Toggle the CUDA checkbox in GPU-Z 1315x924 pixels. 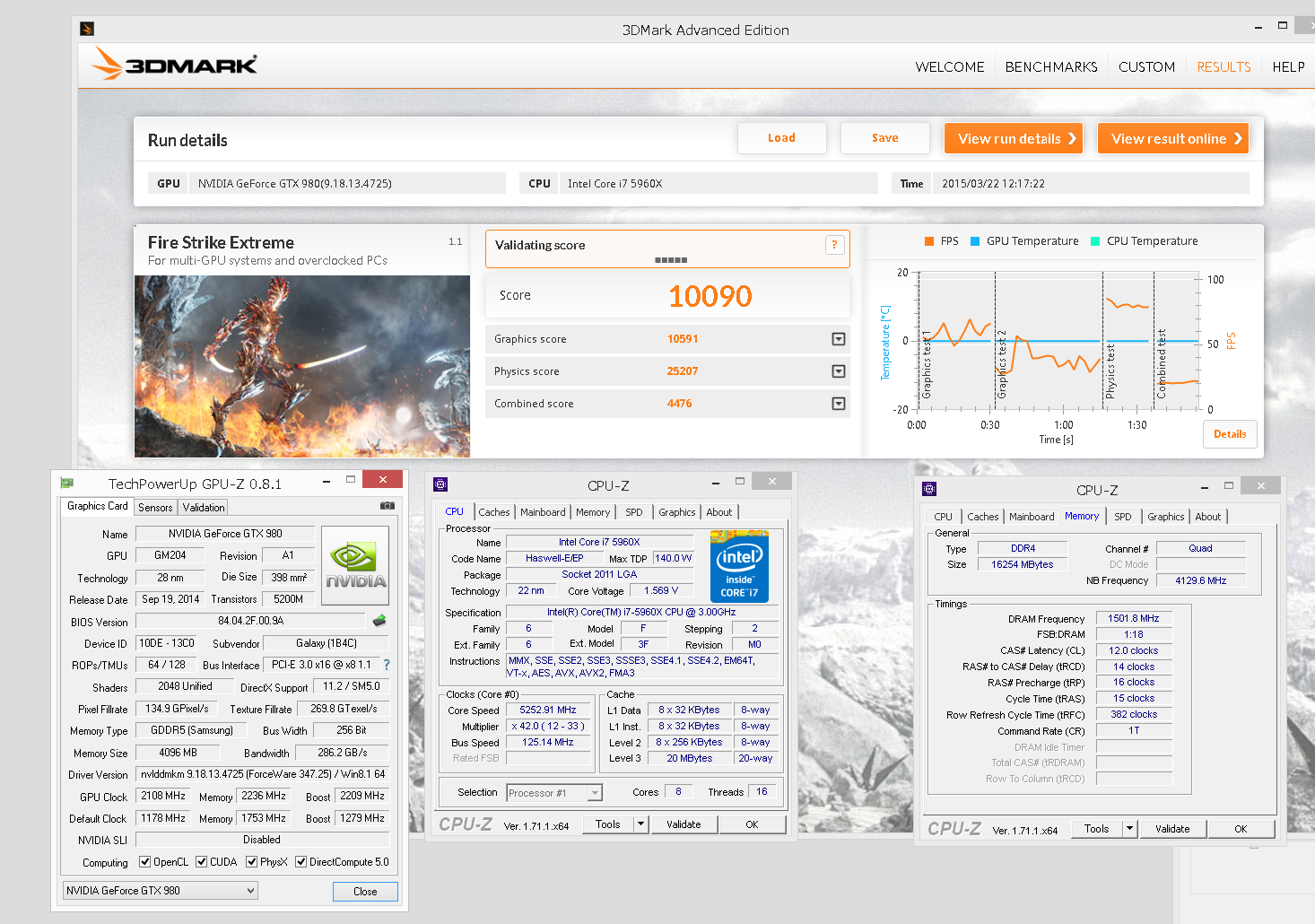[x=201, y=862]
